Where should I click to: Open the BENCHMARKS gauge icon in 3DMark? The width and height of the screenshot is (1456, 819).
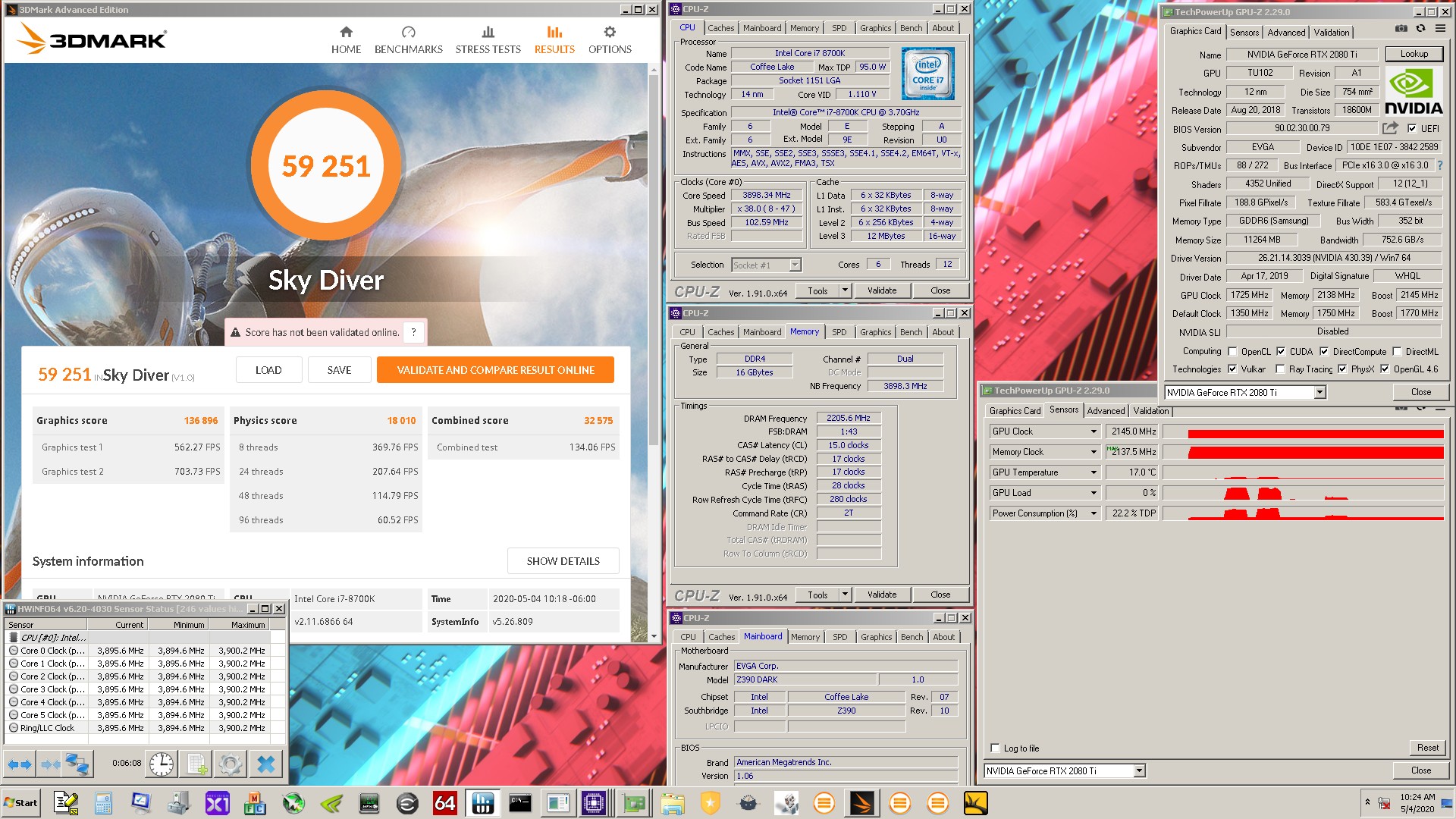[408, 32]
